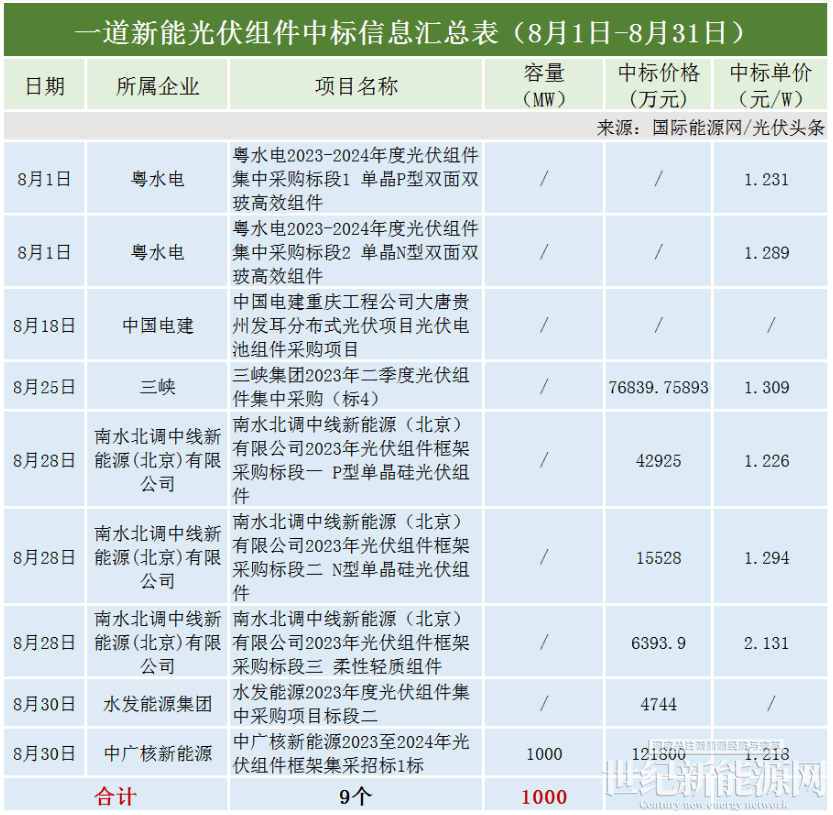Image resolution: width=833 pixels, height=815 pixels.
Task: Select the company name 中广核新能源
Action: pos(157,753)
